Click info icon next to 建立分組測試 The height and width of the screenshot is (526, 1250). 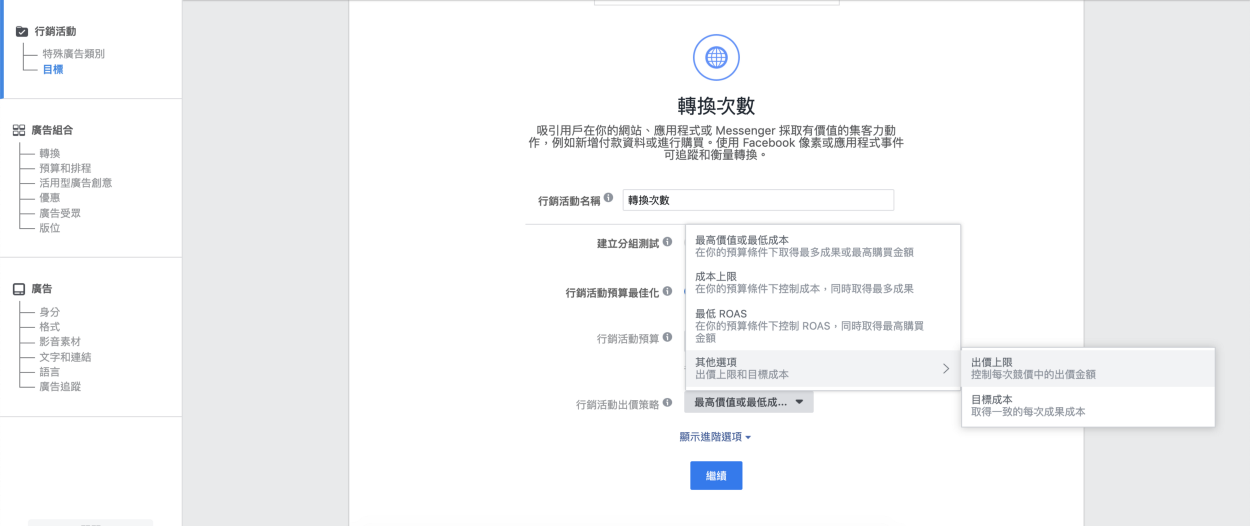coord(667,243)
